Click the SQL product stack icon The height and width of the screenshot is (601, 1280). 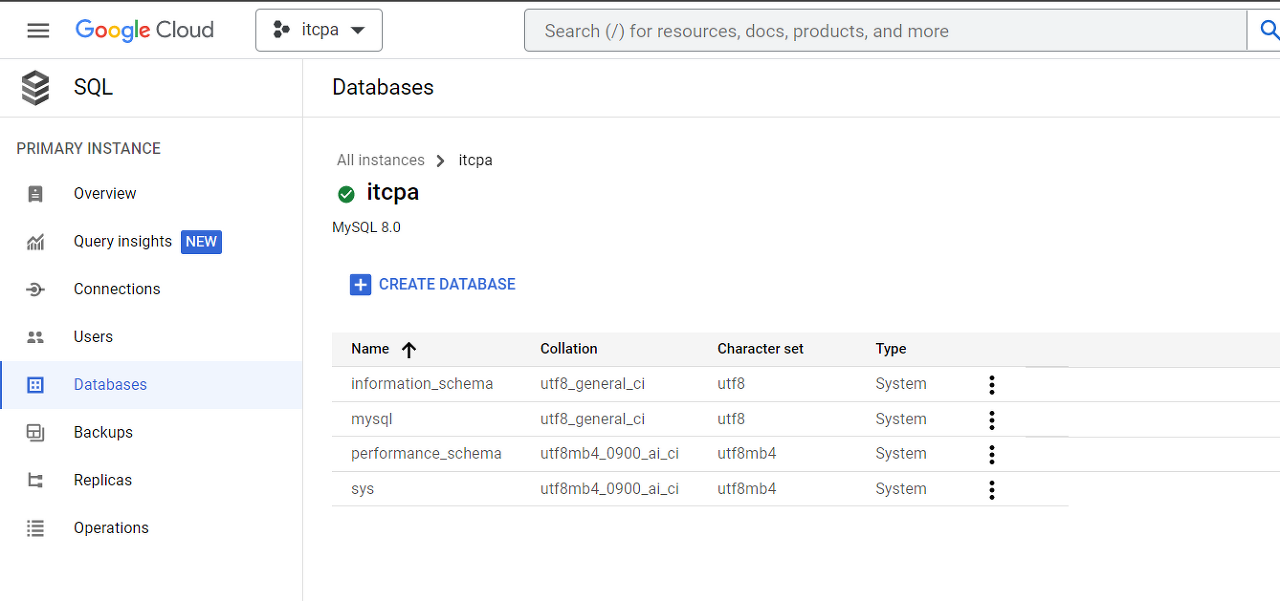[36, 88]
